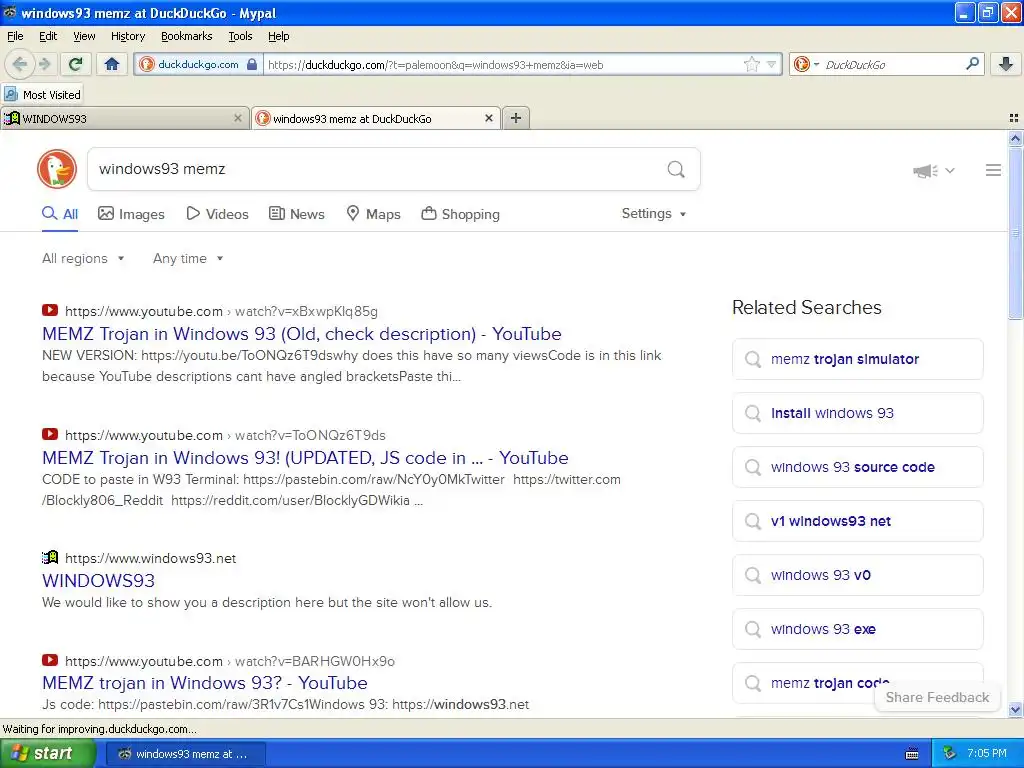Select Mypal taskbar window button

[185, 754]
